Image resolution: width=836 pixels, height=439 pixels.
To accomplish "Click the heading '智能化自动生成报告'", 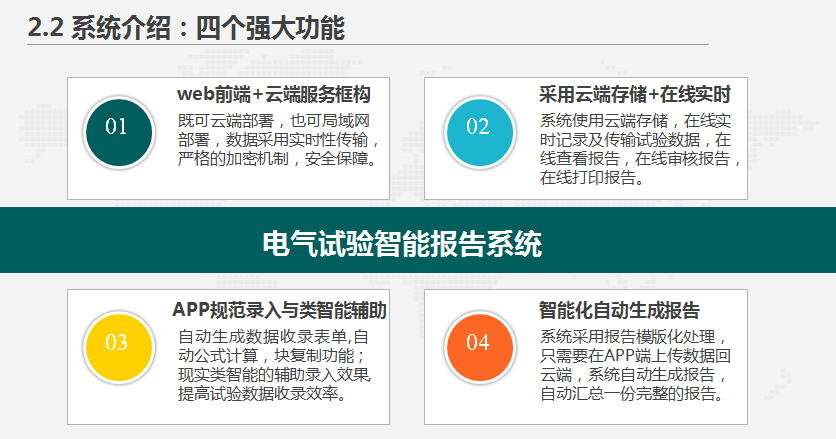I will [x=619, y=310].
